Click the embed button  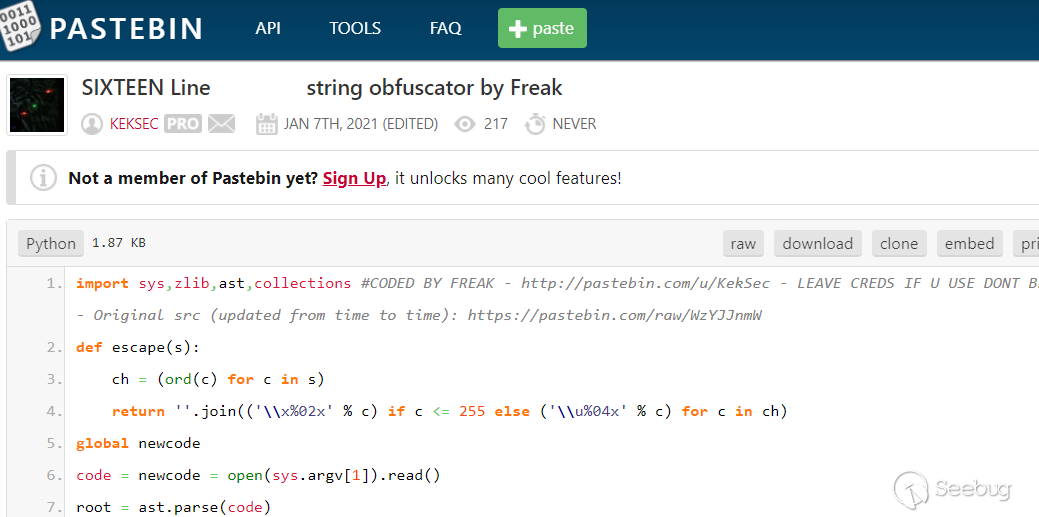click(x=969, y=243)
